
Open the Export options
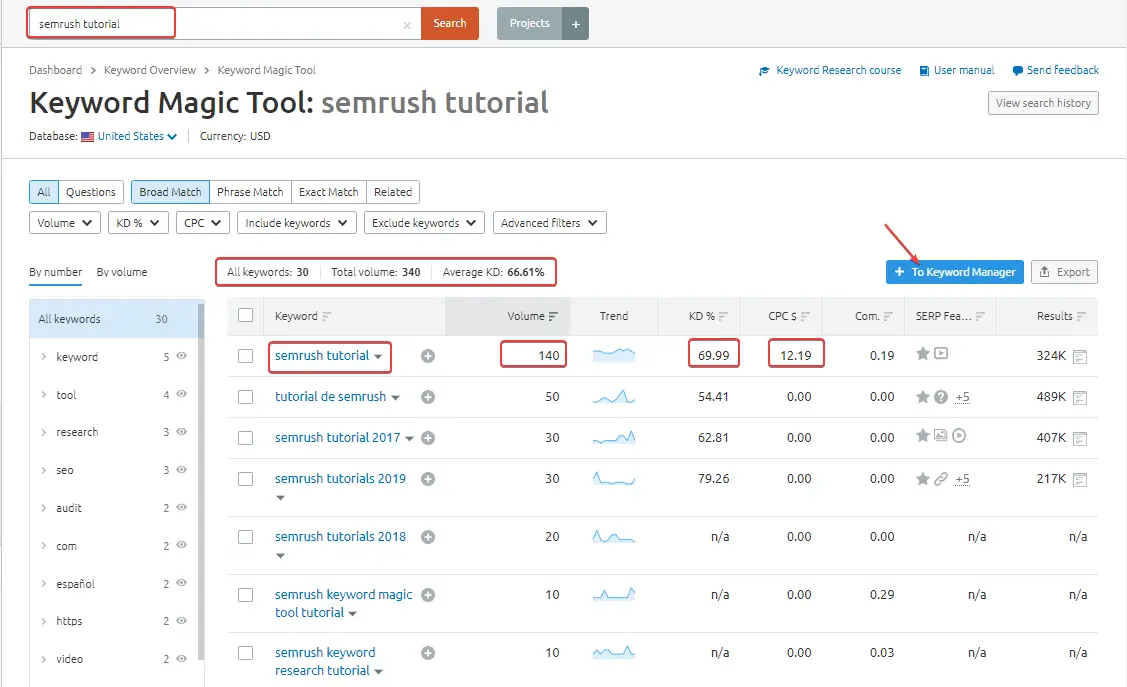[1064, 271]
